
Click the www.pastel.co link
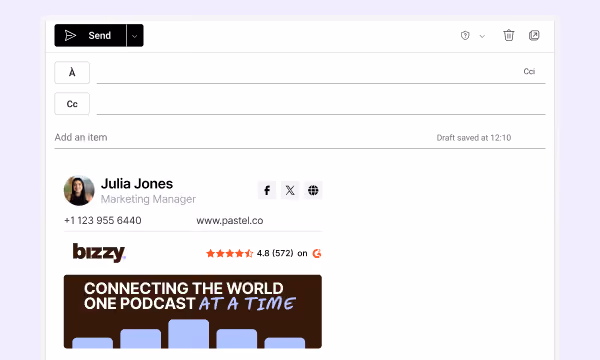point(230,220)
